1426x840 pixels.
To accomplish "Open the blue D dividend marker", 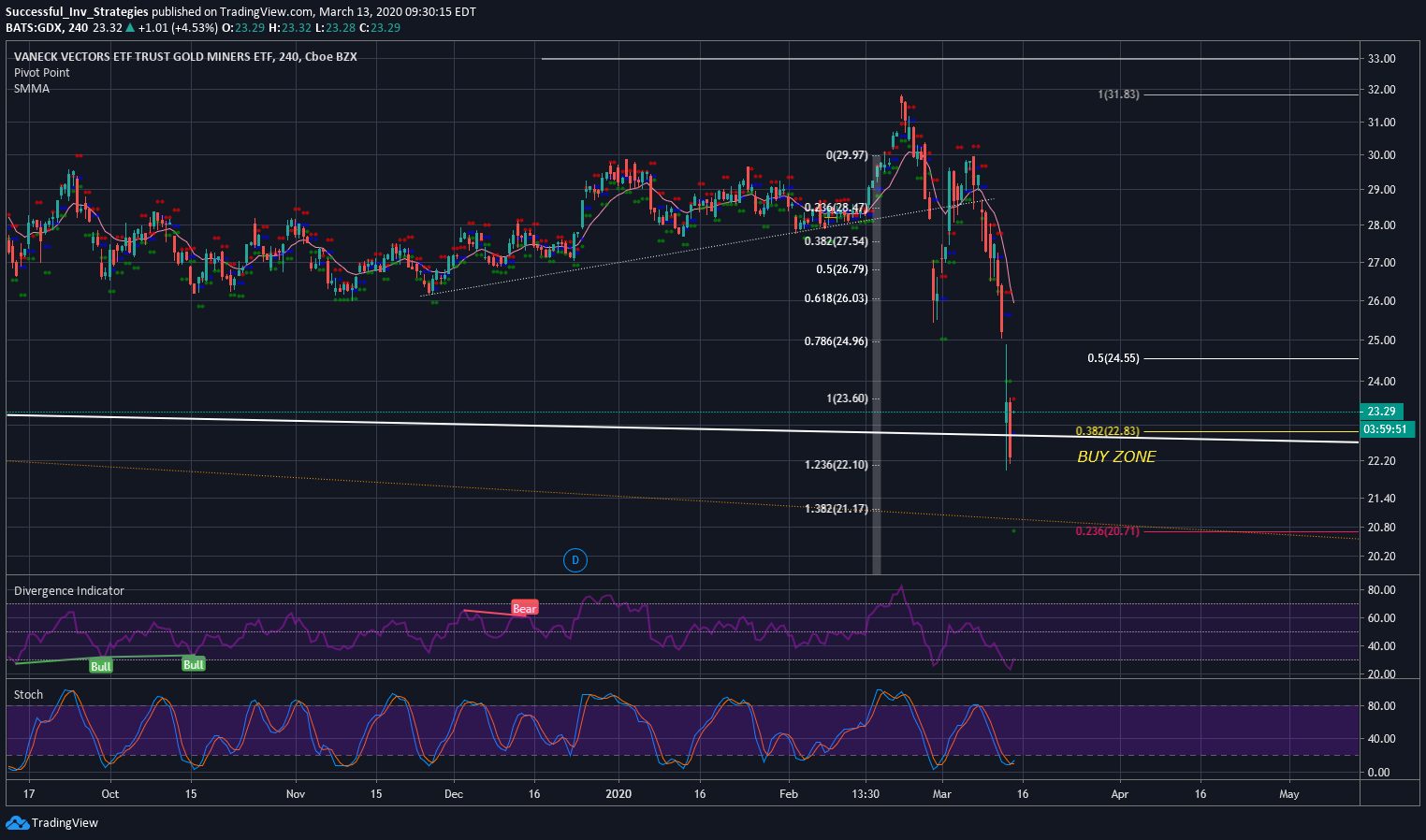I will 575,560.
